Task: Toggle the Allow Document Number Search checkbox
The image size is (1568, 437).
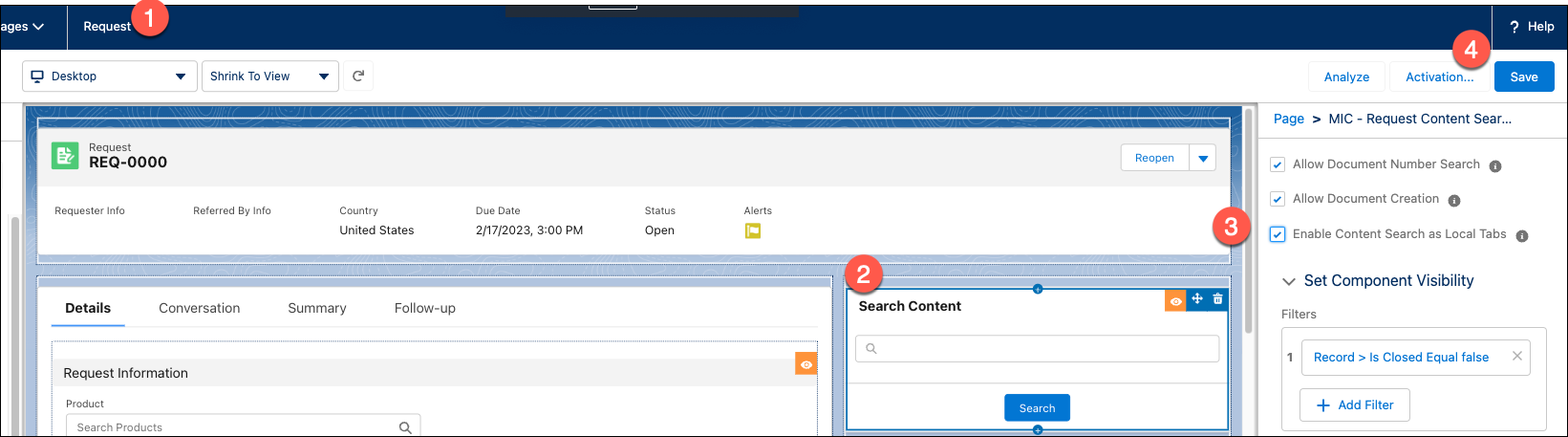Action: click(x=1278, y=165)
